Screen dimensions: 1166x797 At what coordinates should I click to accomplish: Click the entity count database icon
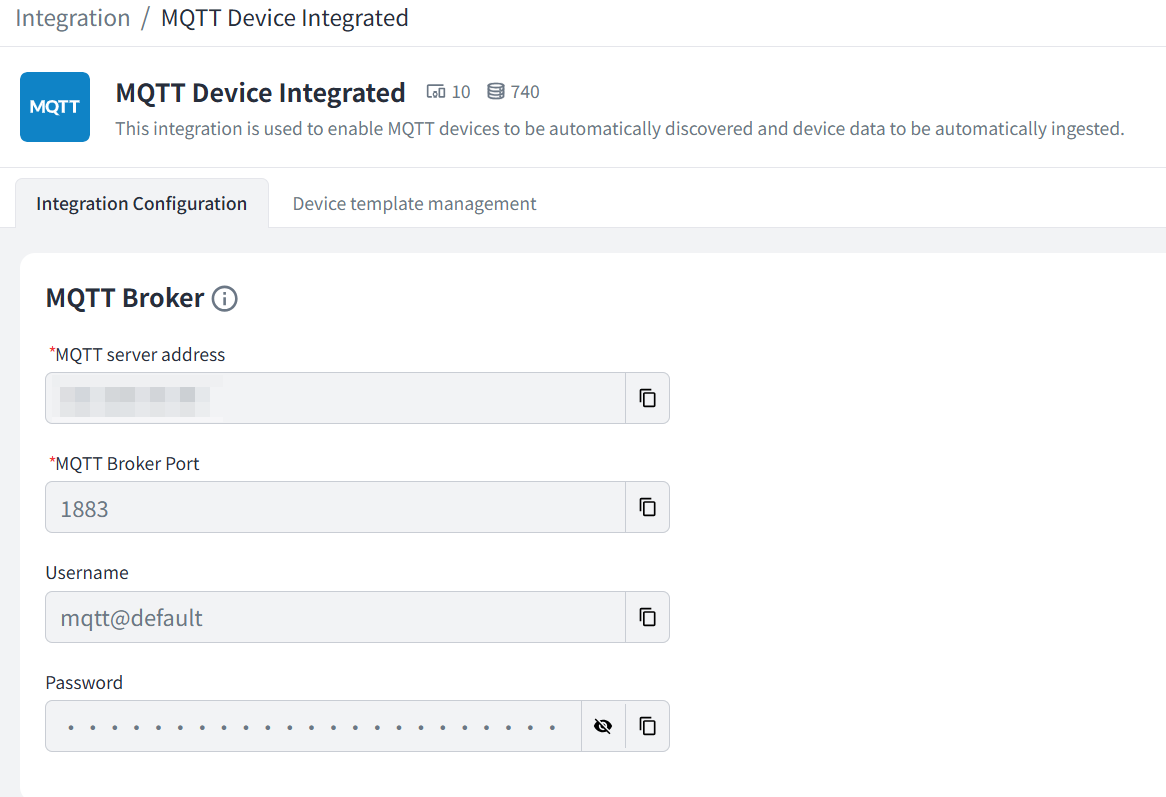pos(496,92)
